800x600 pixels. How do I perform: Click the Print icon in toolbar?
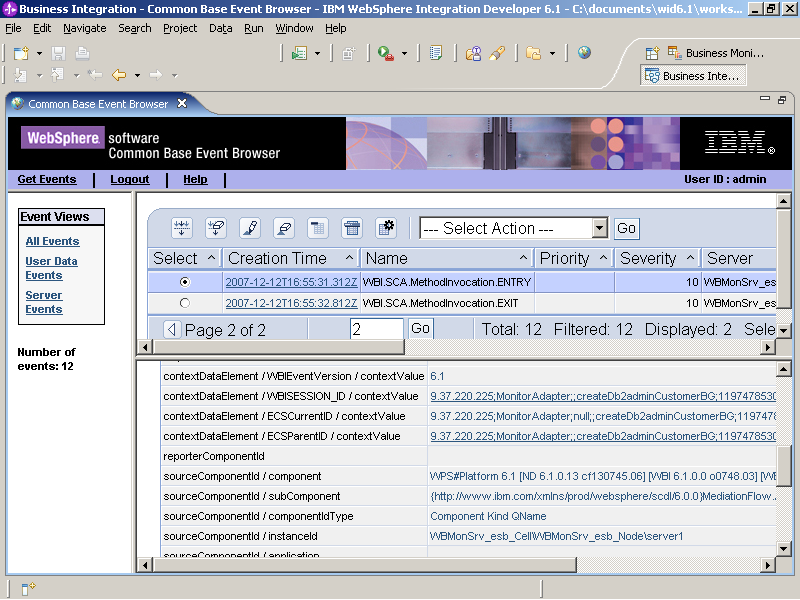[82, 53]
